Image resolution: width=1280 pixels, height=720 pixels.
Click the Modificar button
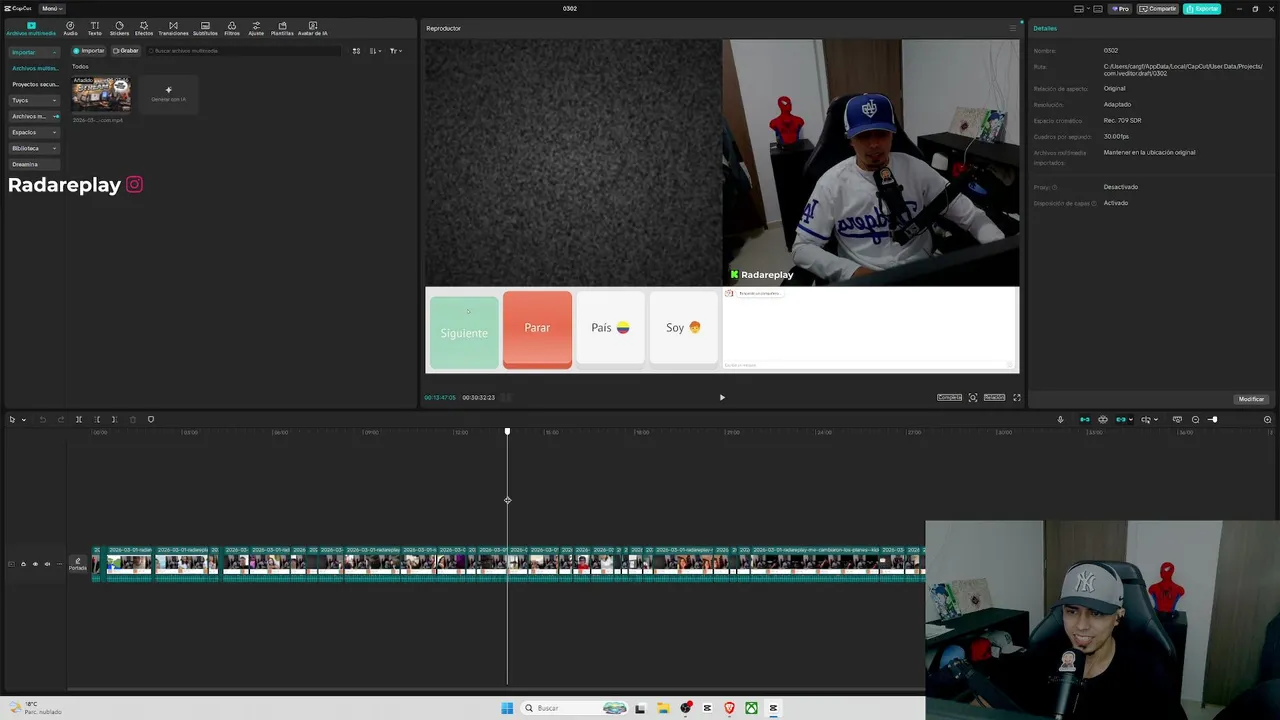pos(1251,399)
